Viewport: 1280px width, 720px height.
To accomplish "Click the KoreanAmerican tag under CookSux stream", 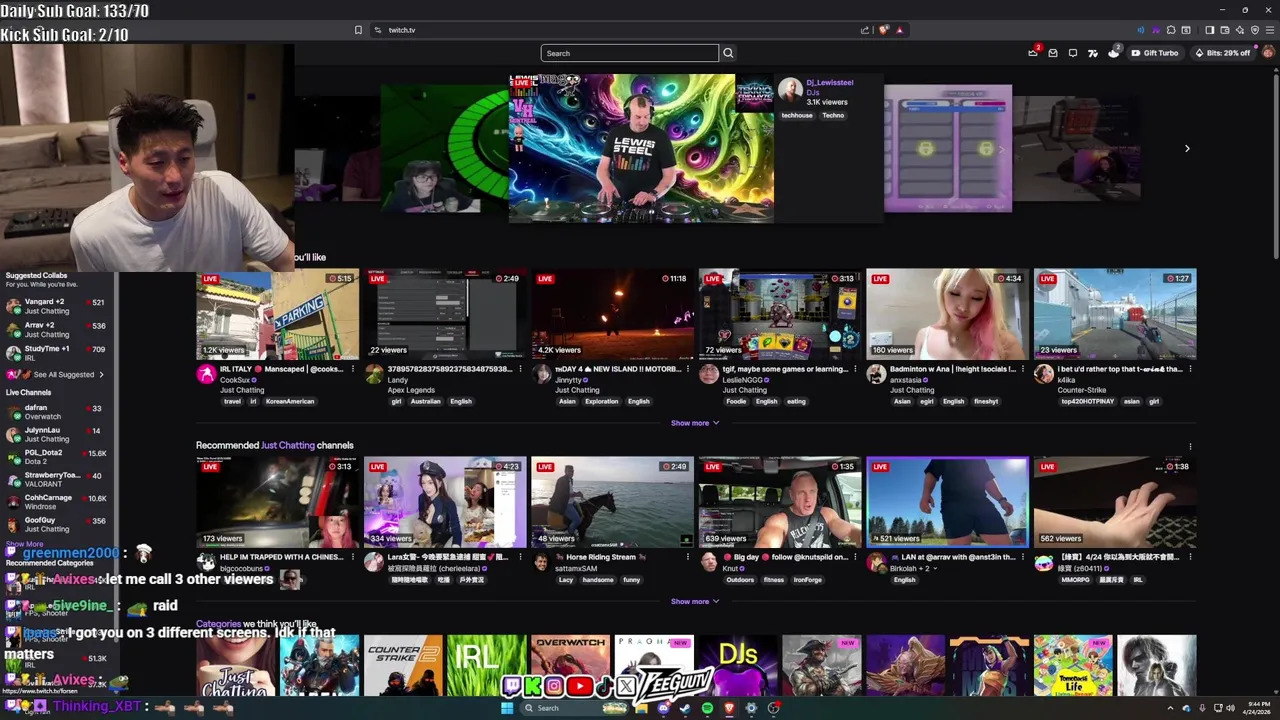I will pyautogui.click(x=290, y=401).
